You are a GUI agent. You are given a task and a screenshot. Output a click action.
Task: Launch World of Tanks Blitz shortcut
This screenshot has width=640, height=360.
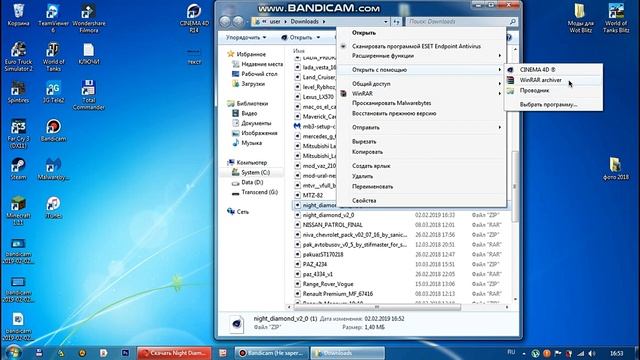point(616,18)
